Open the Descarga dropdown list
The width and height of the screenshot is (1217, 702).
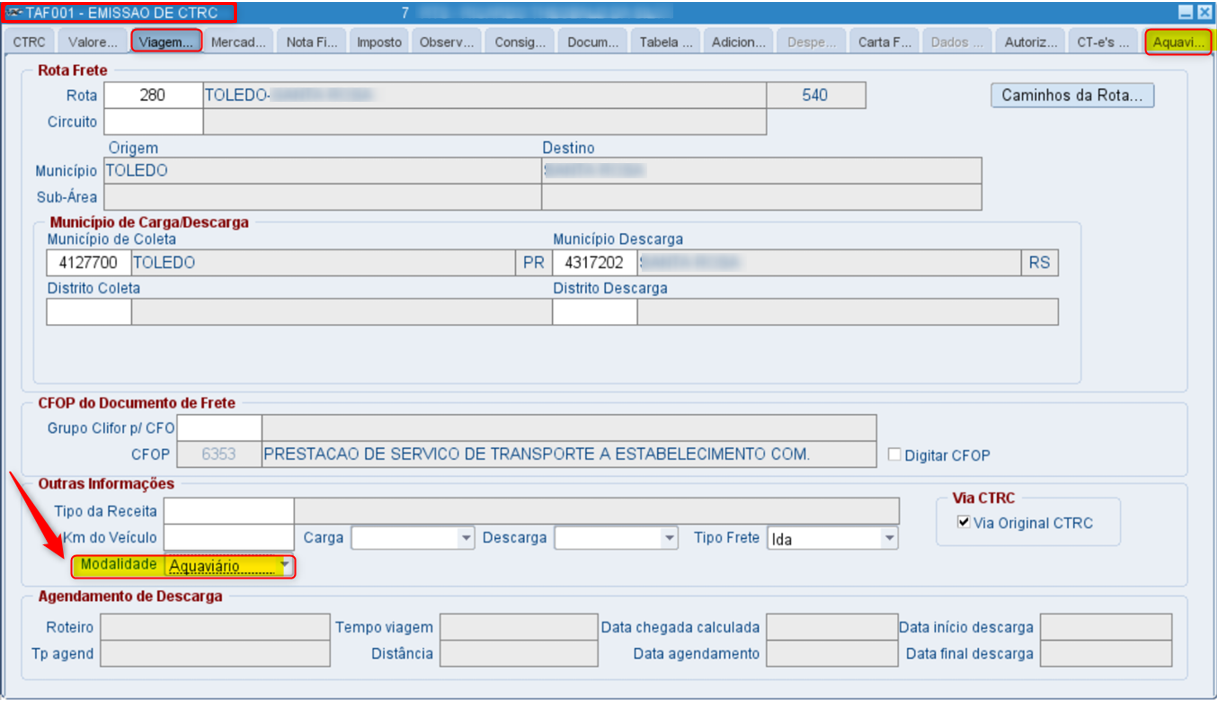pyautogui.click(x=670, y=538)
